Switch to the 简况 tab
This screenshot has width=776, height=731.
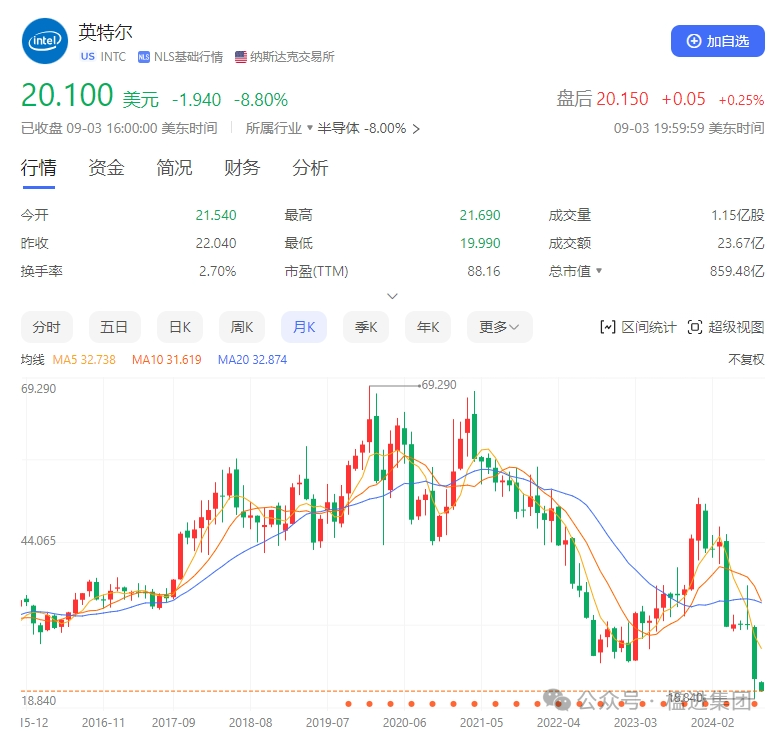coord(174,168)
